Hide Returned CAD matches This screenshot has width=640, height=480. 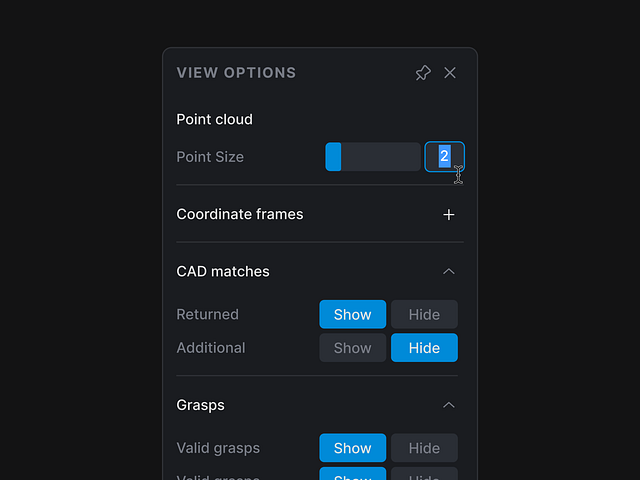click(424, 314)
